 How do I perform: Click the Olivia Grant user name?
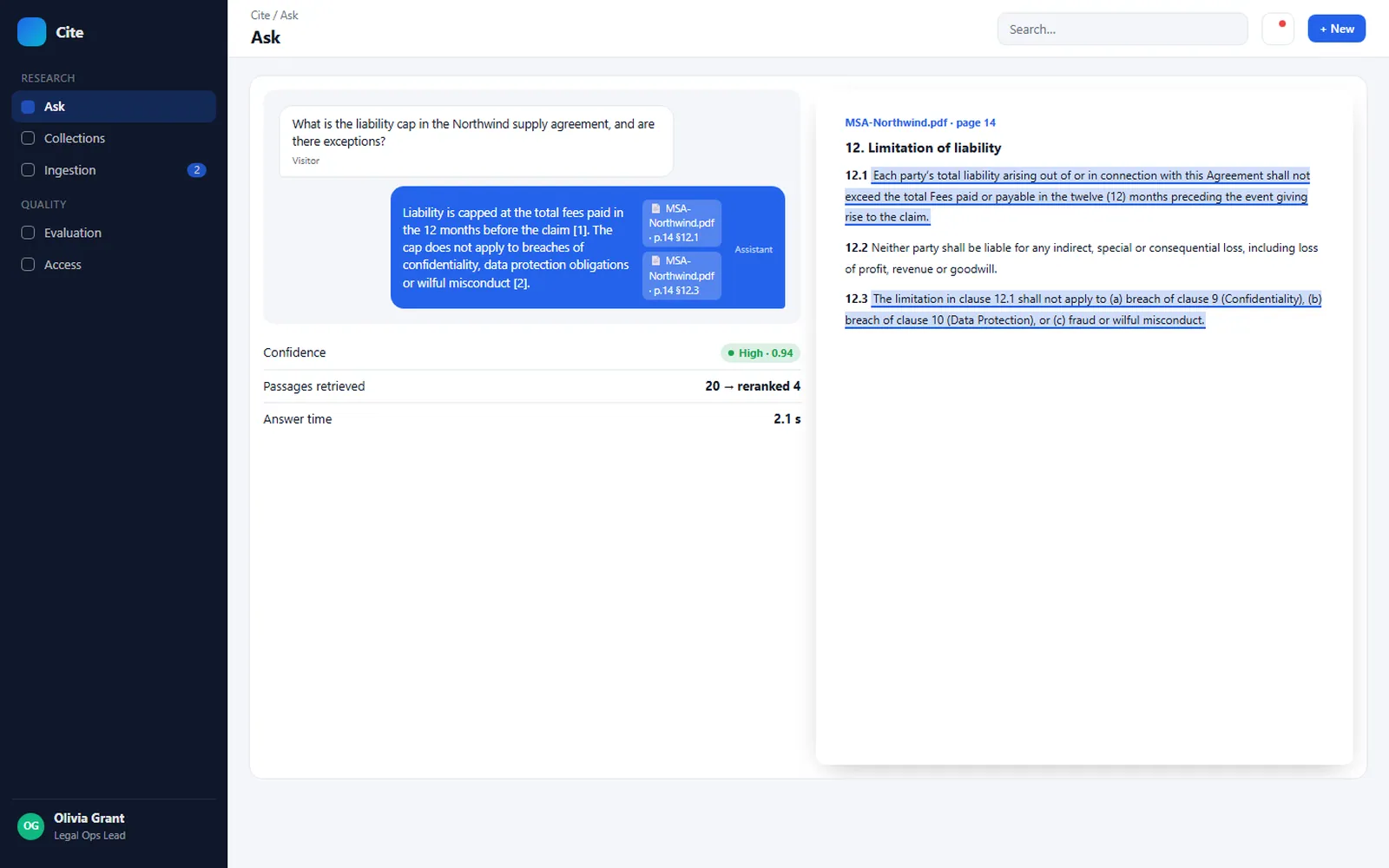click(89, 819)
